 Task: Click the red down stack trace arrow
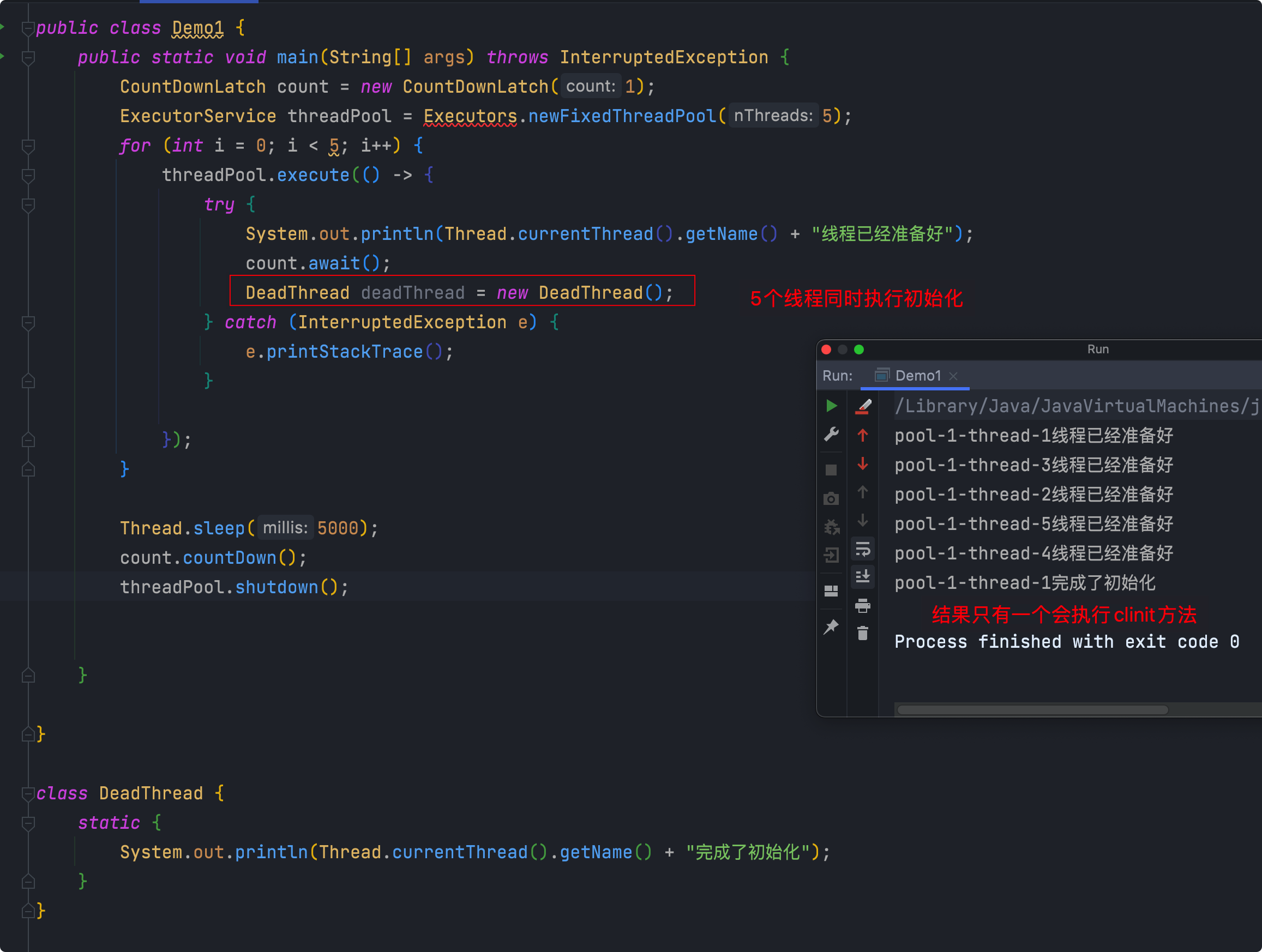pos(863,465)
